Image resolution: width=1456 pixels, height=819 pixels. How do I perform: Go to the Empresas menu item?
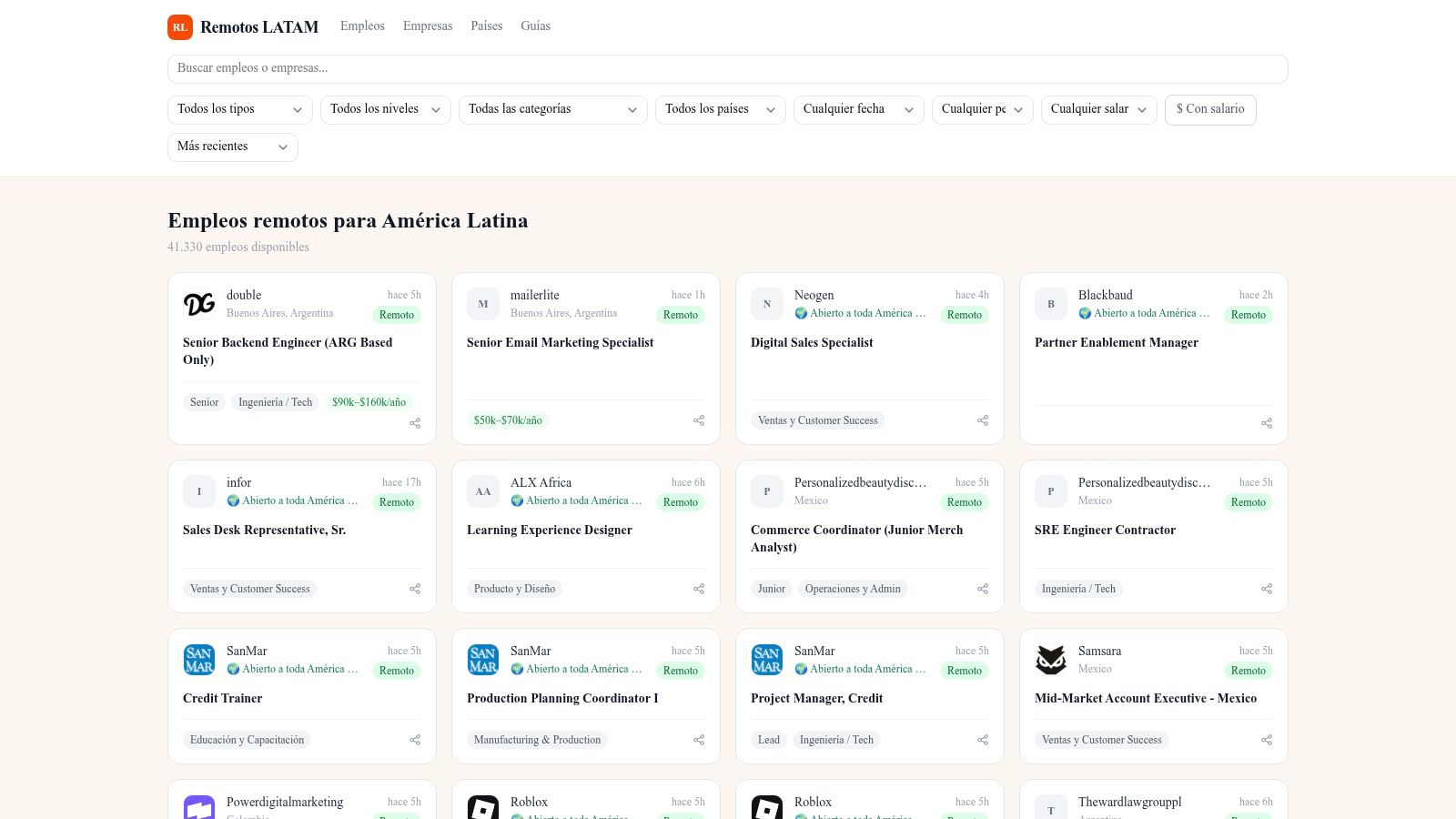[428, 25]
